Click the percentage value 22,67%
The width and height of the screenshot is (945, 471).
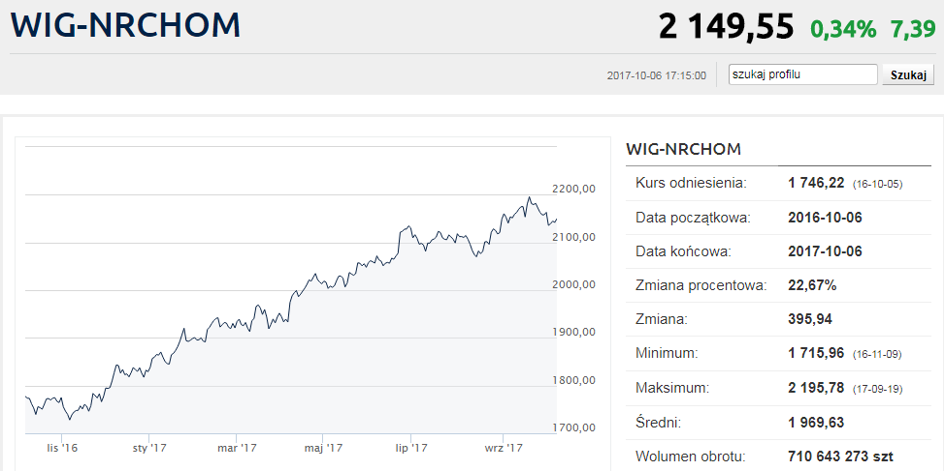pyautogui.click(x=812, y=285)
